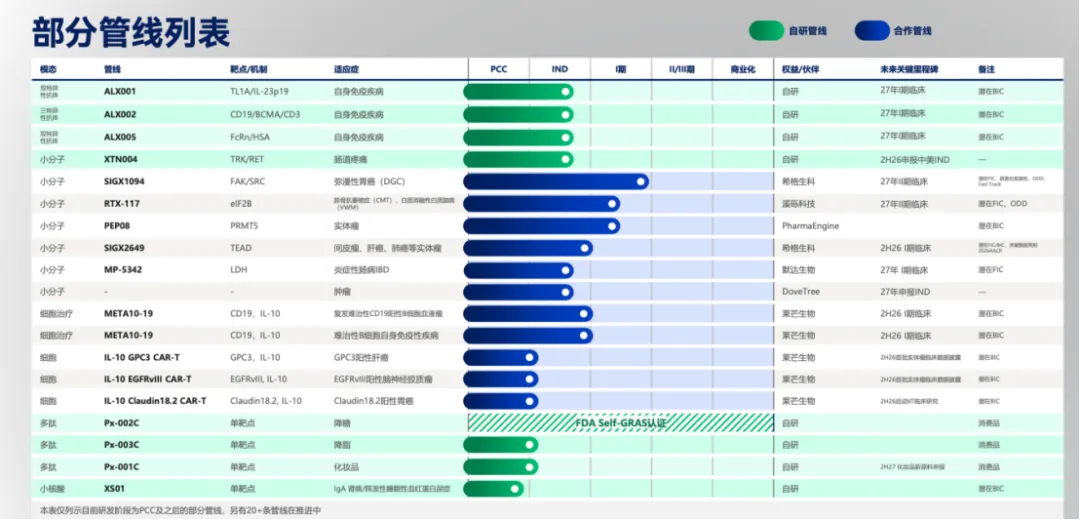This screenshot has height=520, width=1080.
Task: Click the FDA Self-GRAS认证 striped bar
Action: click(621, 422)
